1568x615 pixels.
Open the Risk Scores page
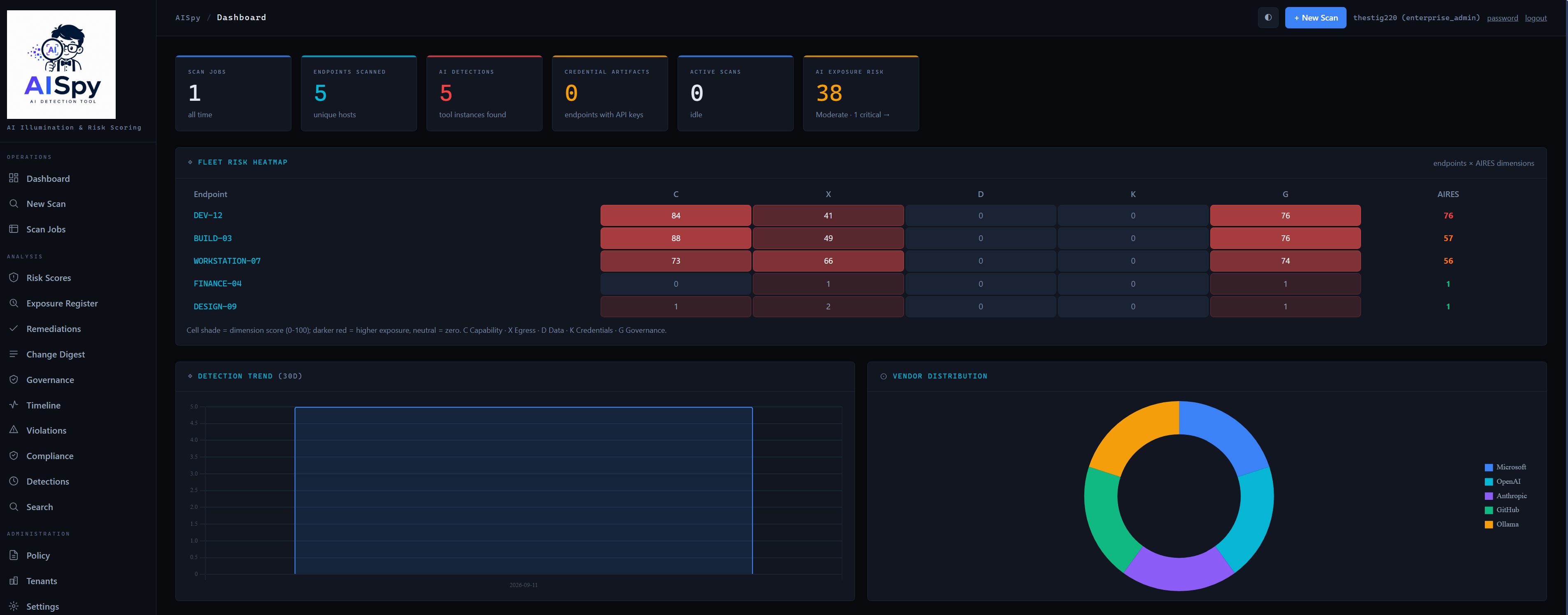(49, 278)
